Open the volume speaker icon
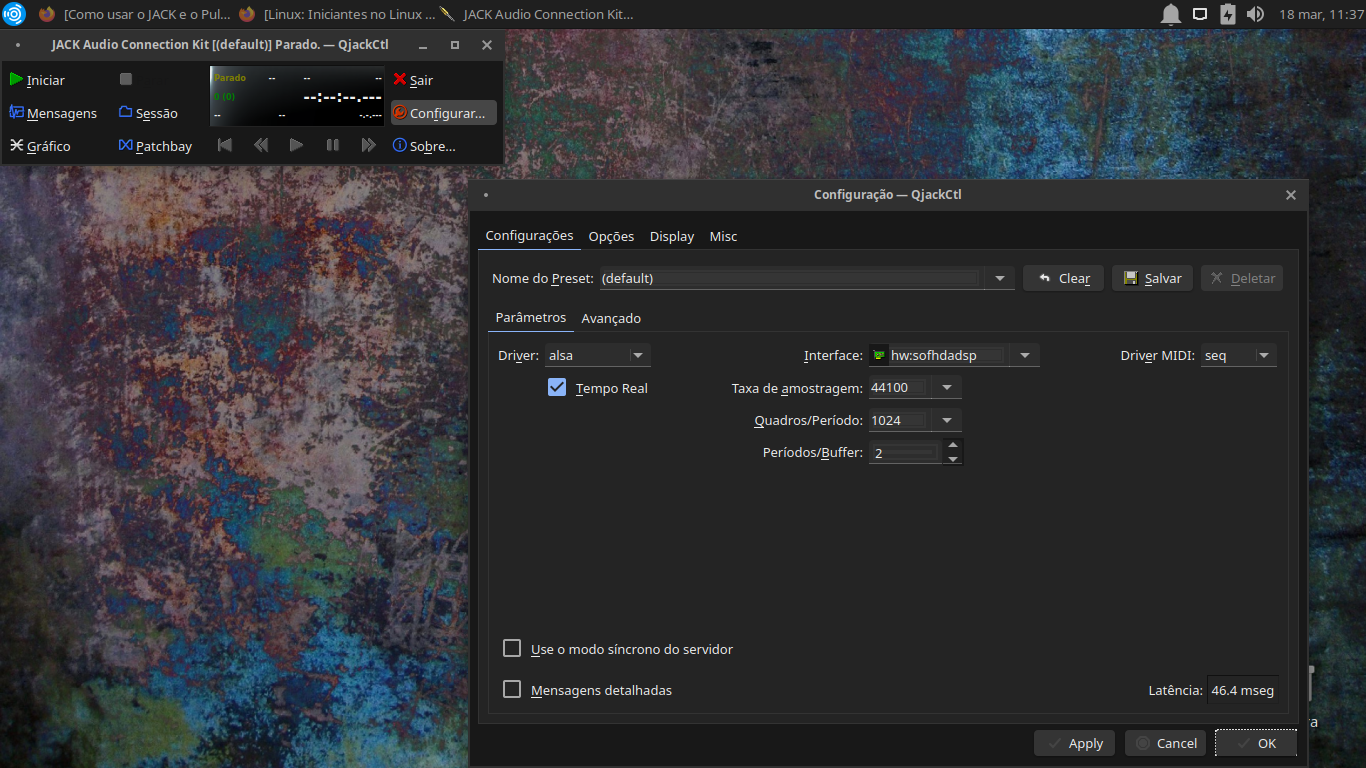The image size is (1366, 768). click(x=1256, y=14)
